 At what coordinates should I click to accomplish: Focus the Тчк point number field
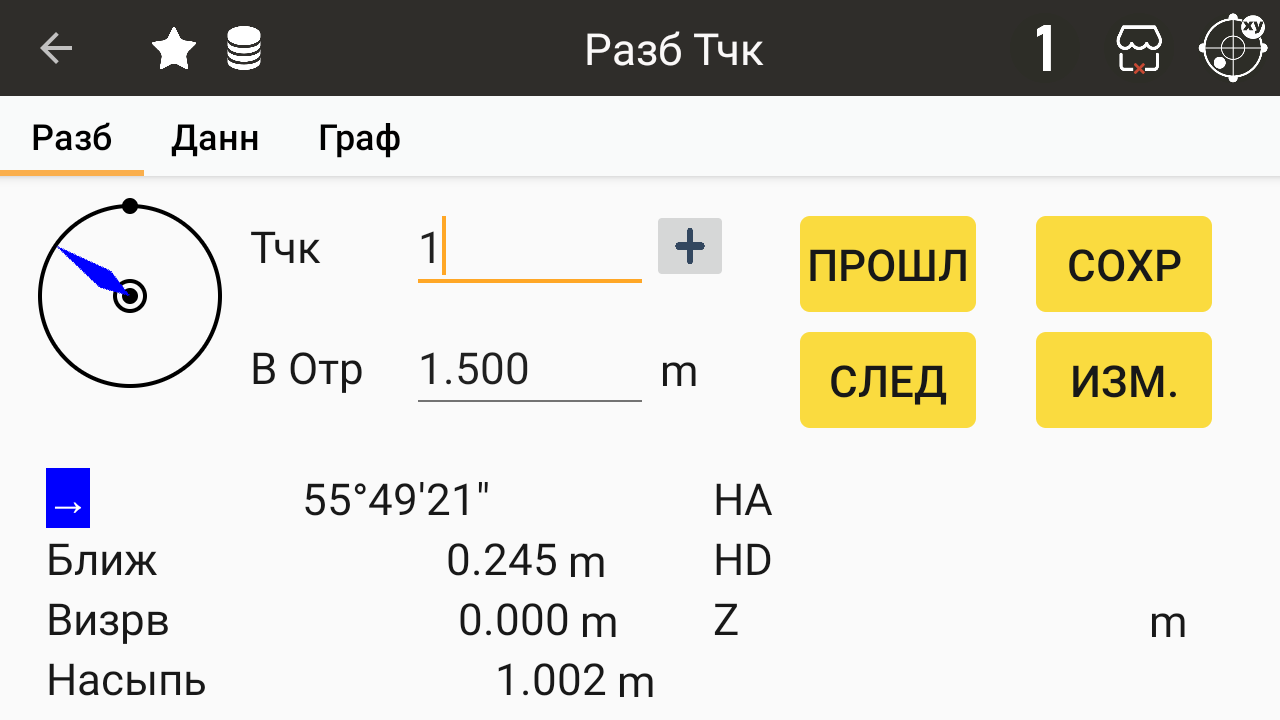(x=529, y=248)
